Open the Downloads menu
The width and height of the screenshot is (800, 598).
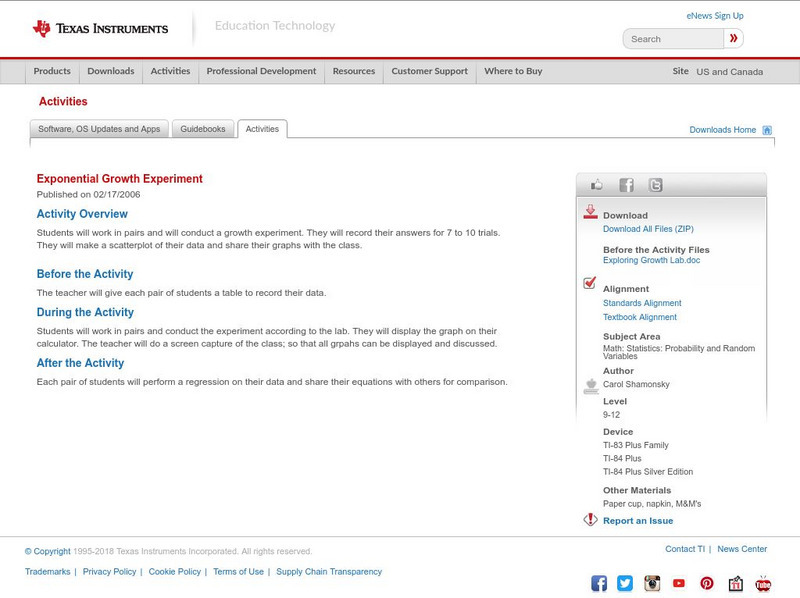(x=111, y=71)
